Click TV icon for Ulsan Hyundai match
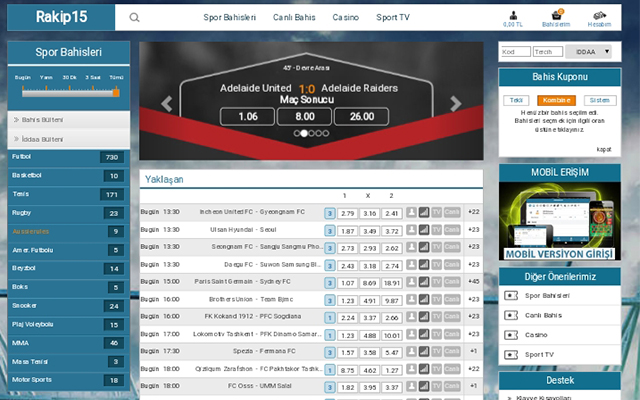 437,230
